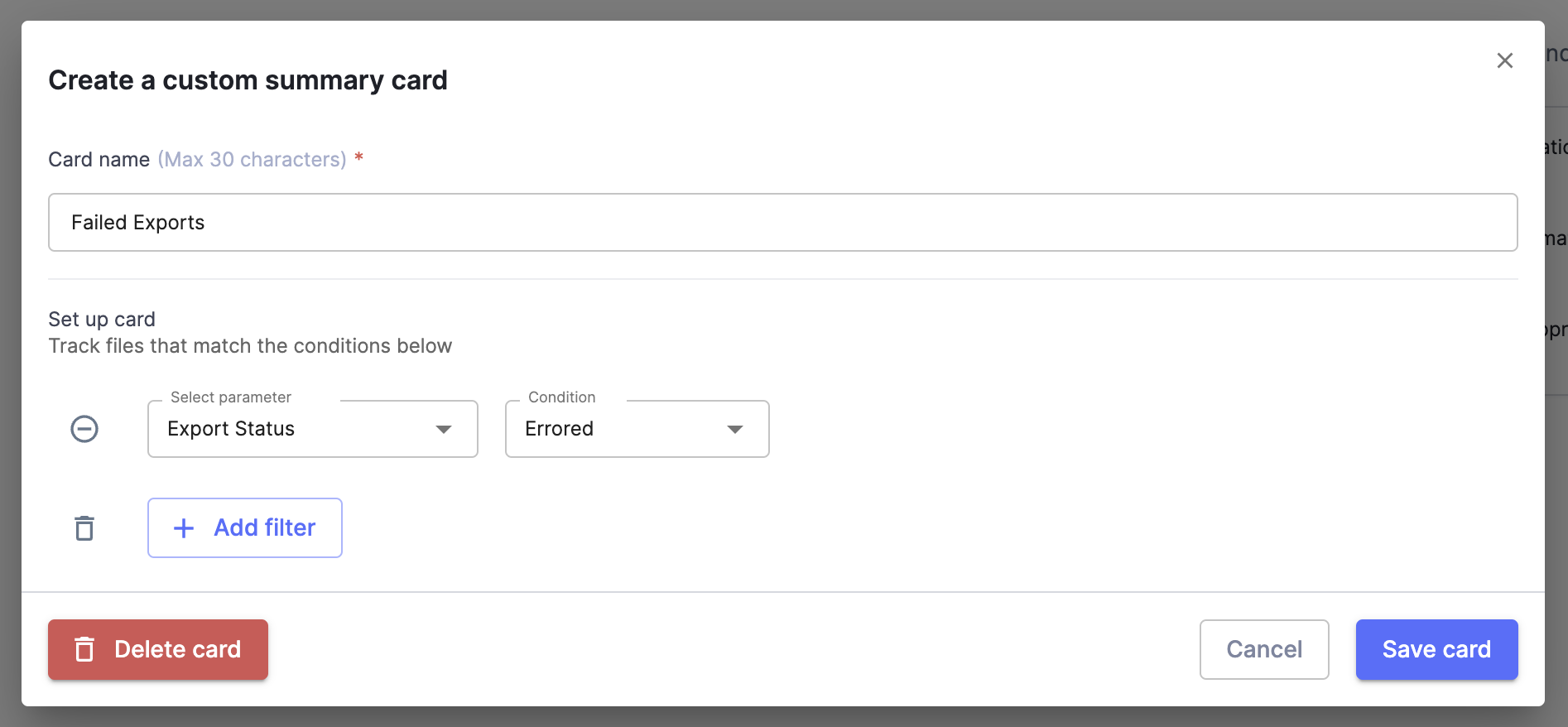Click the trash icon beside Add filter

tap(84, 528)
